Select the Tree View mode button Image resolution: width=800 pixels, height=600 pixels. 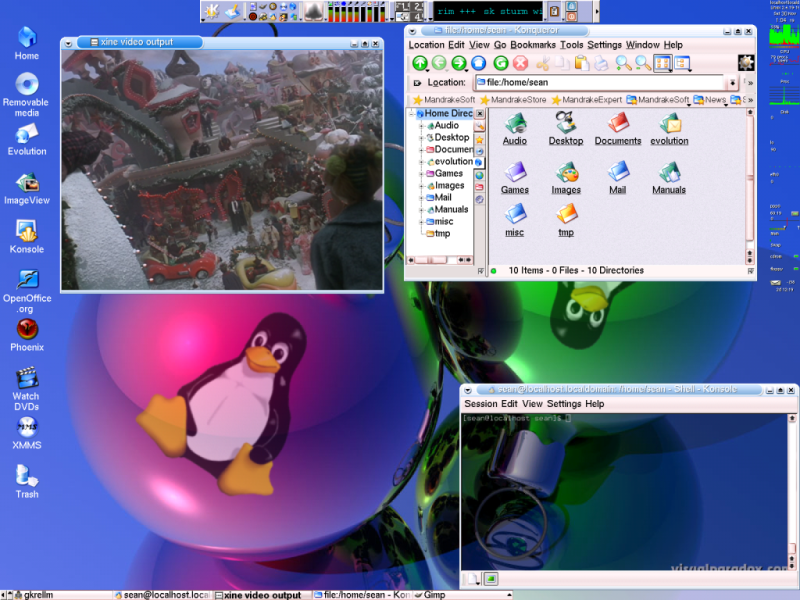click(x=682, y=63)
